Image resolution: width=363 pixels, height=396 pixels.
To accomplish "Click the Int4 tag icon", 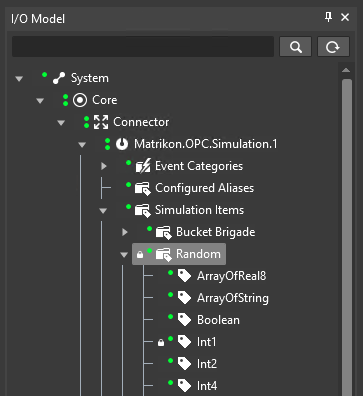I will click(184, 386).
